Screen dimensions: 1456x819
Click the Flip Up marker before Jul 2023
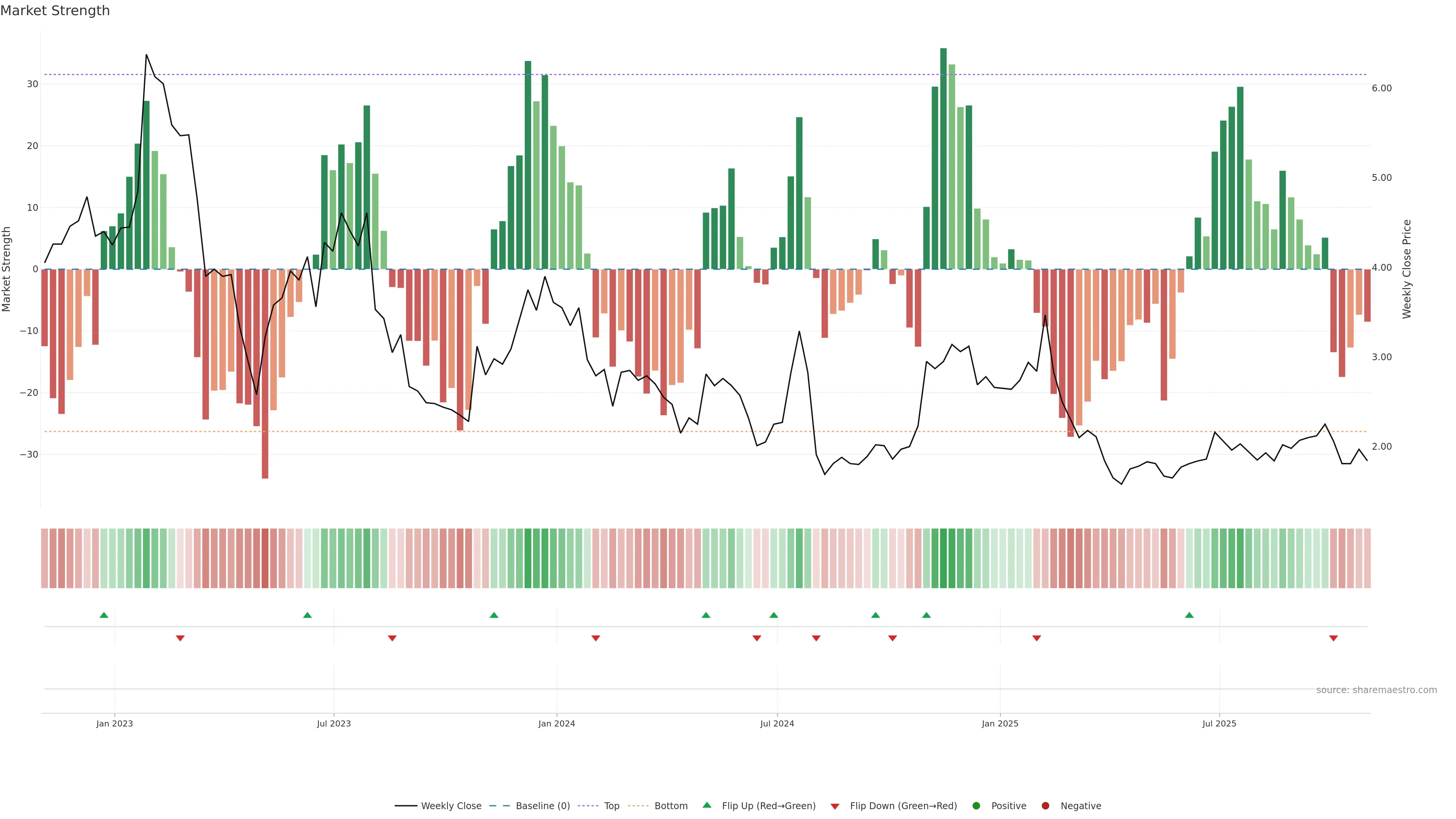point(308,615)
